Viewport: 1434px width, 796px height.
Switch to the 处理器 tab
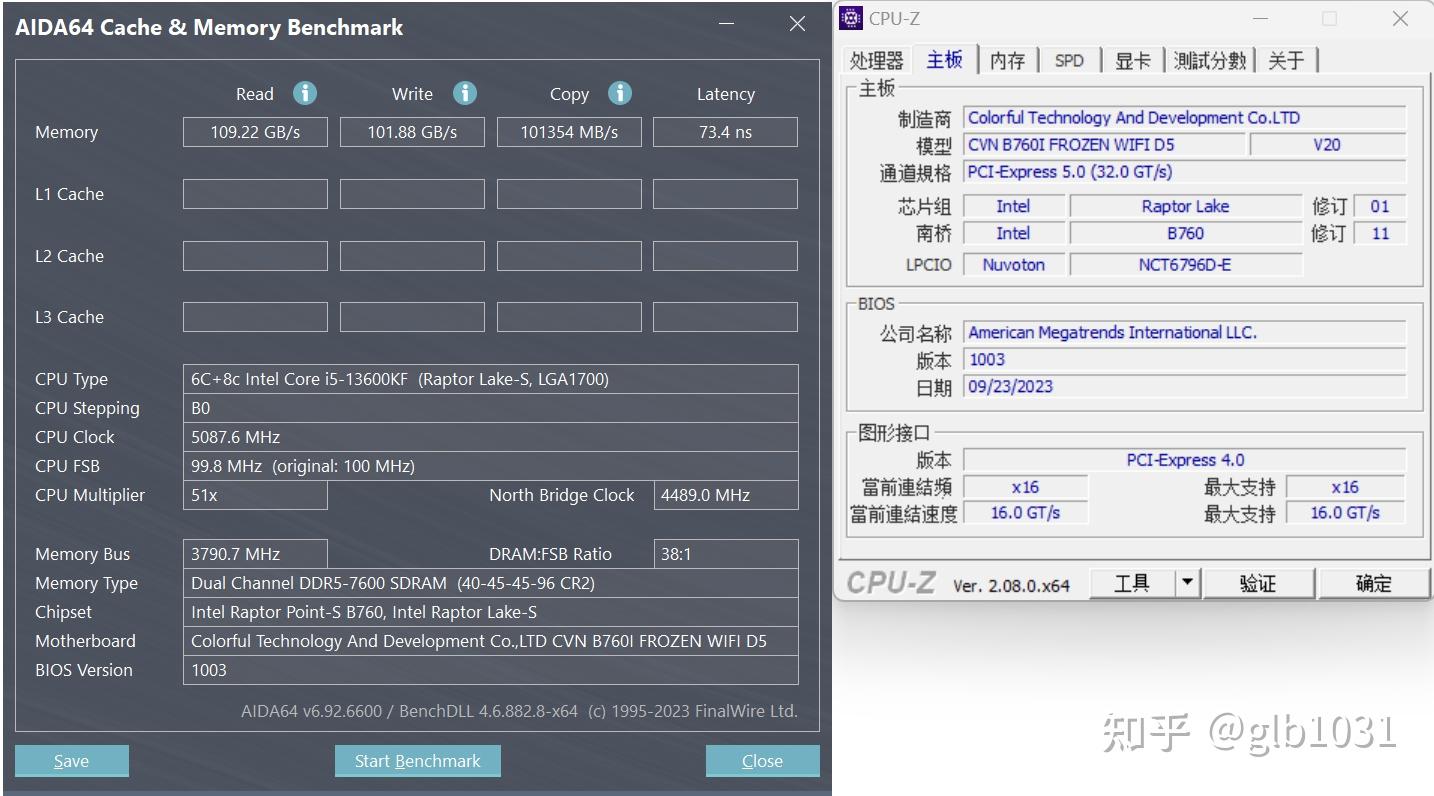876,60
